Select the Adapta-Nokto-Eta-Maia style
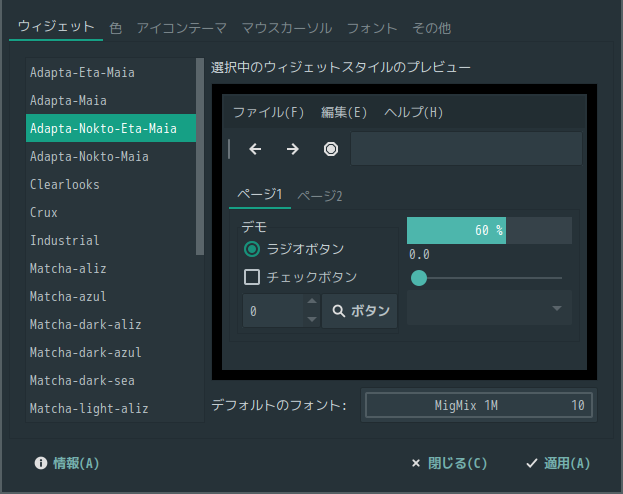Image resolution: width=623 pixels, height=494 pixels. click(x=111, y=128)
